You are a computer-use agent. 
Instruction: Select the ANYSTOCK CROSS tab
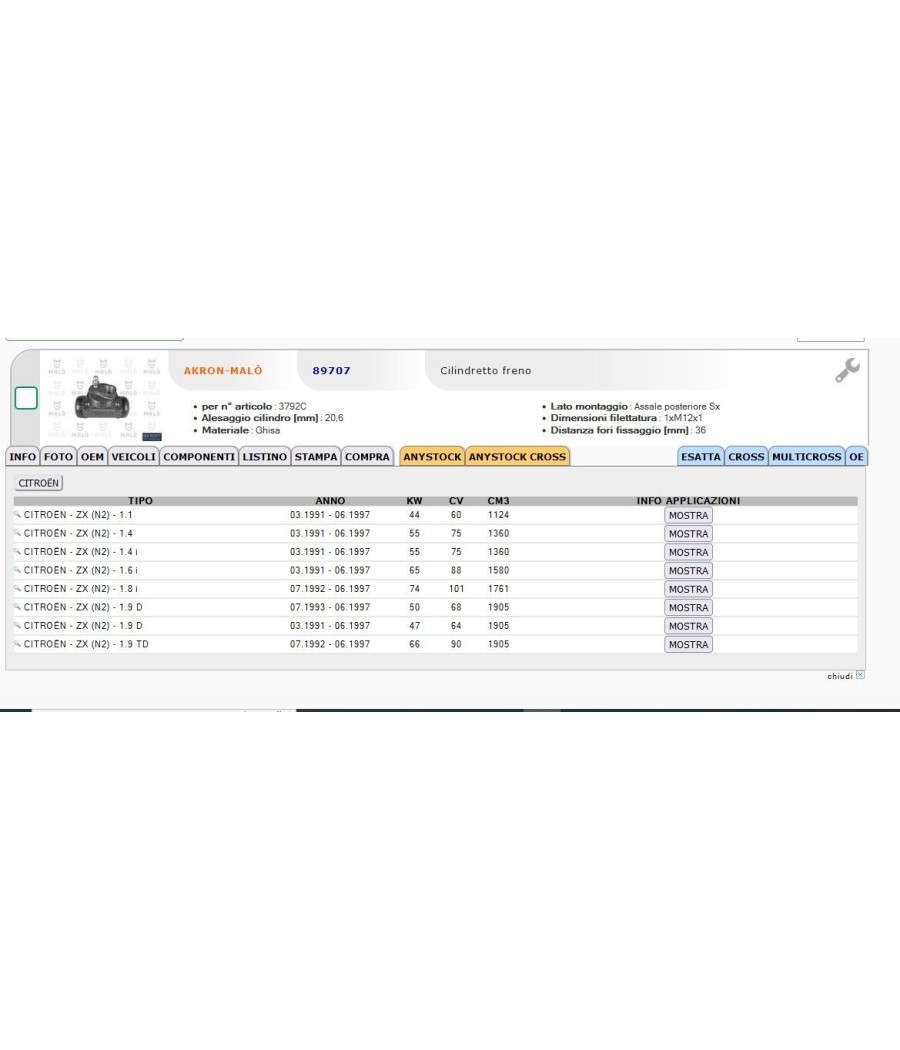click(x=517, y=457)
